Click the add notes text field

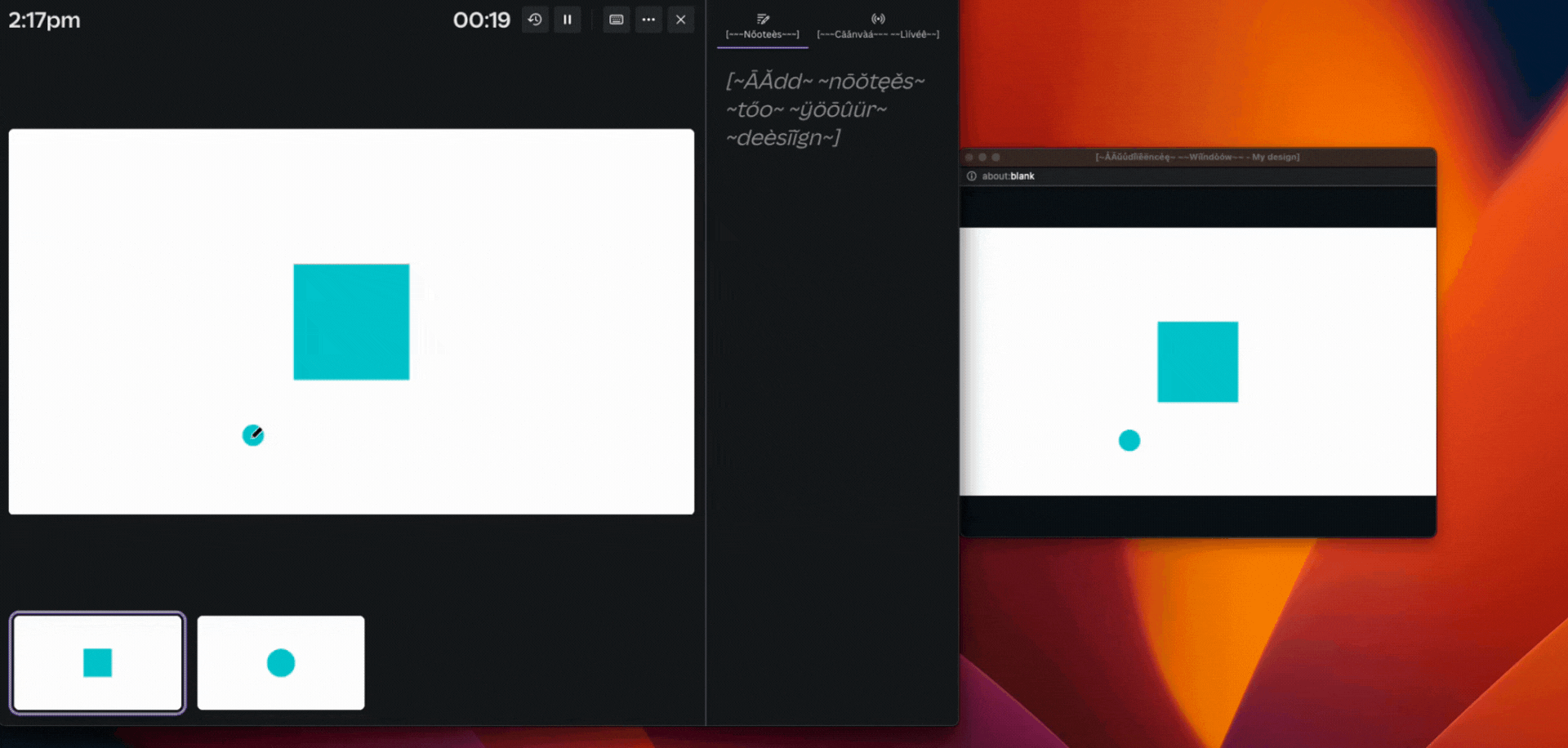(x=826, y=109)
